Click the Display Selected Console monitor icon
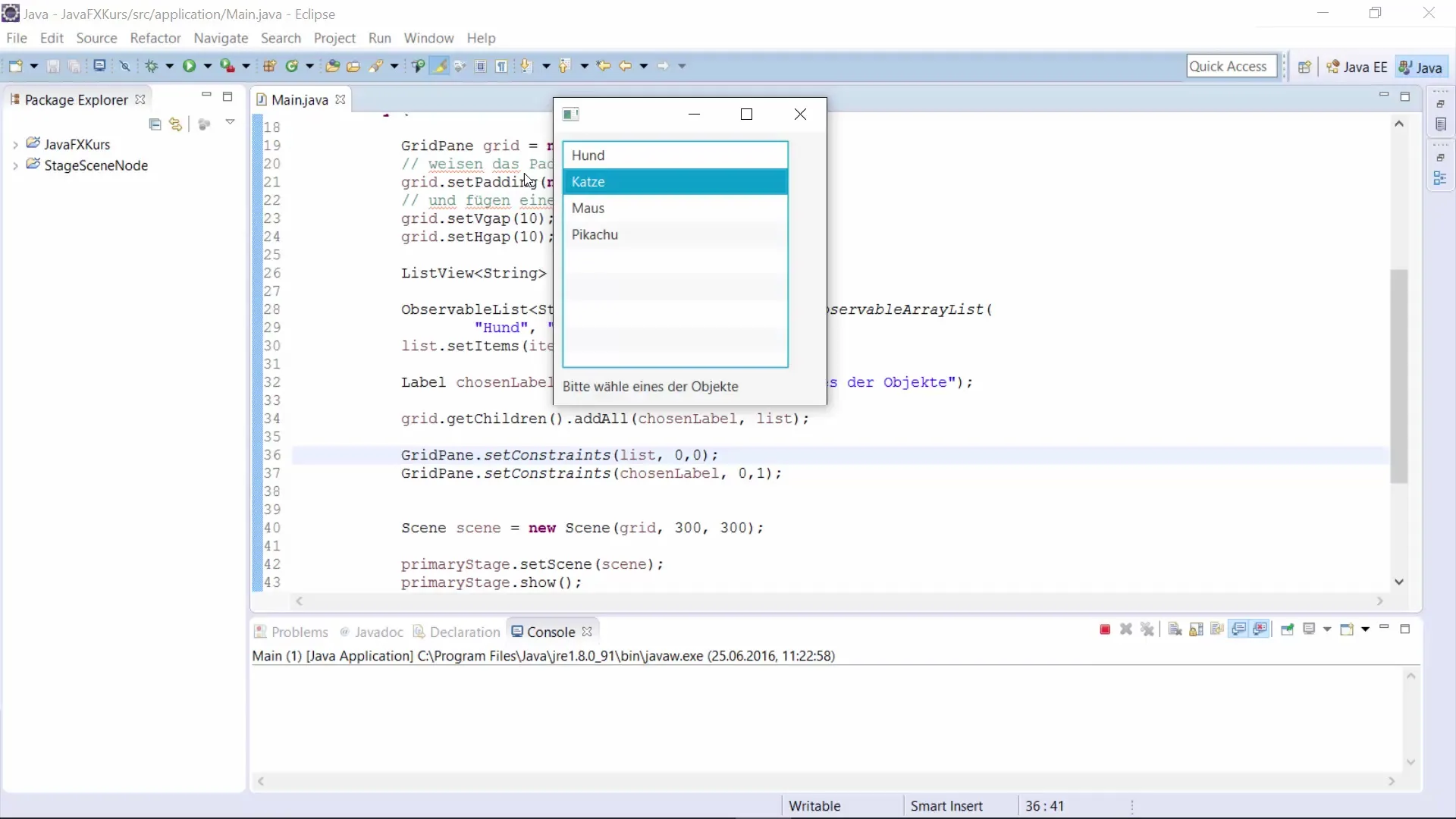This screenshot has height=819, width=1456. click(1309, 629)
